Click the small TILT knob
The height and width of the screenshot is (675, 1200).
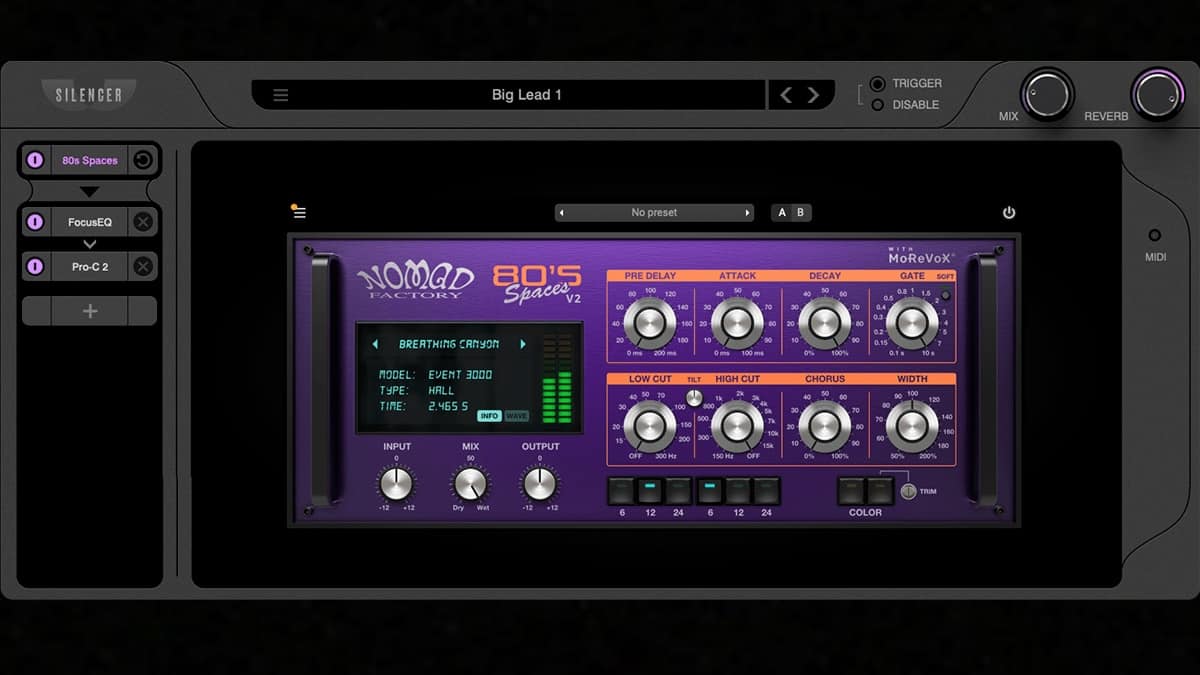(x=694, y=397)
